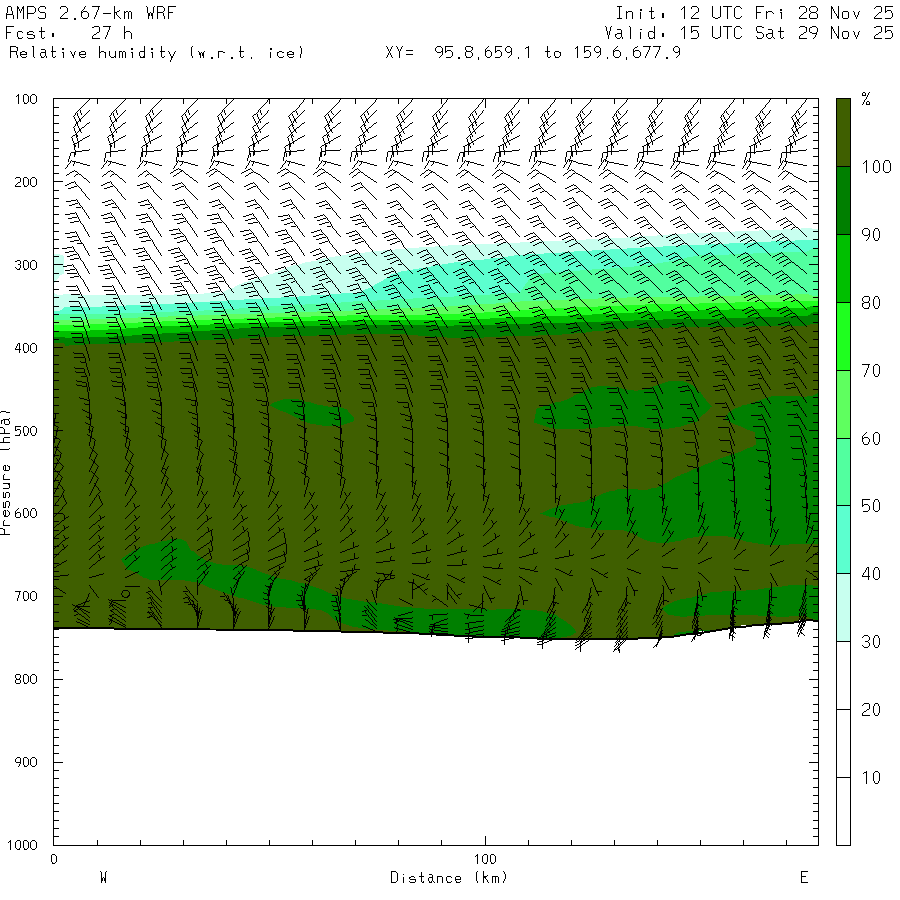
Task: Click the white 10-20% colorbar swatch
Action: [x=843, y=743]
